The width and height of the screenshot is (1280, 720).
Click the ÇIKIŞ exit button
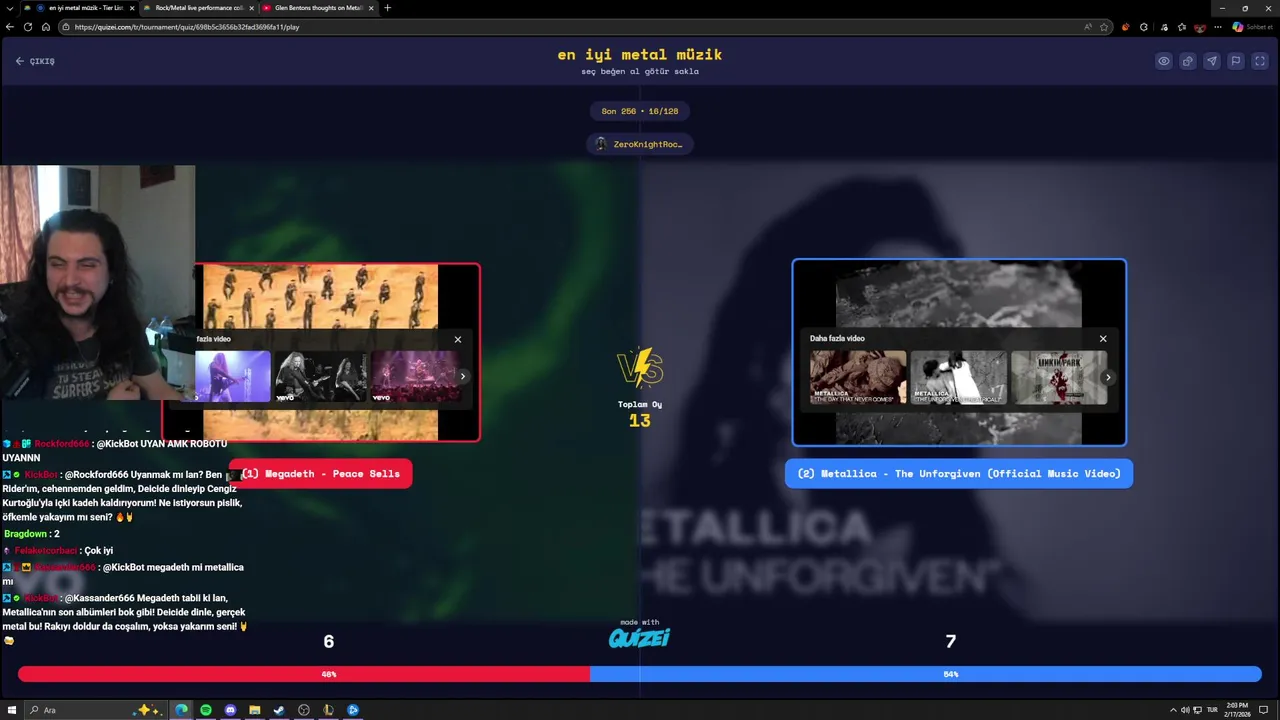coord(35,61)
